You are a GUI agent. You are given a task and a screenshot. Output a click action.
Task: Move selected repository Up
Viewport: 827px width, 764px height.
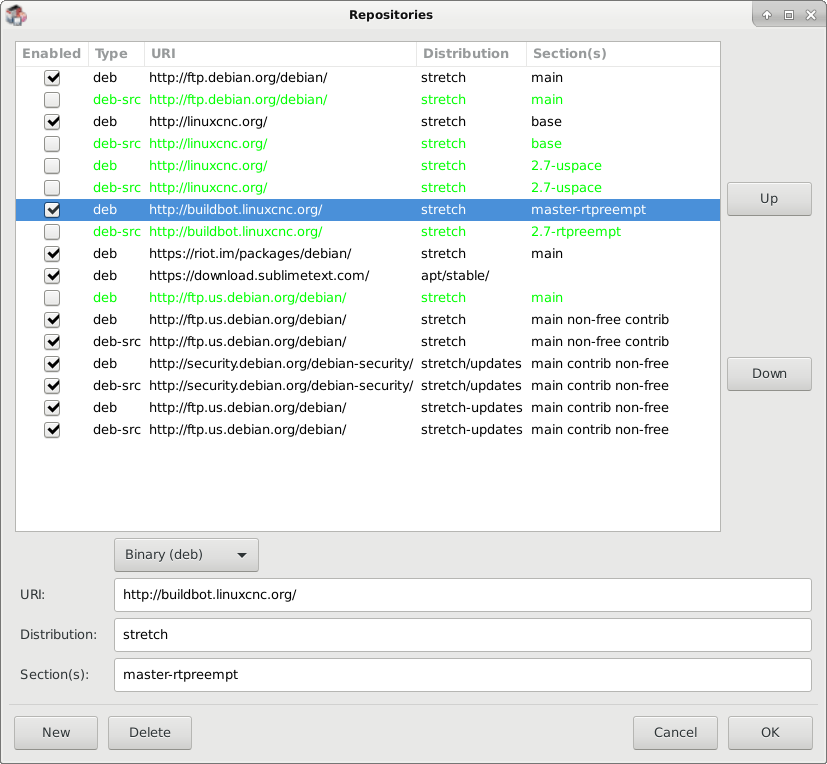tap(769, 199)
